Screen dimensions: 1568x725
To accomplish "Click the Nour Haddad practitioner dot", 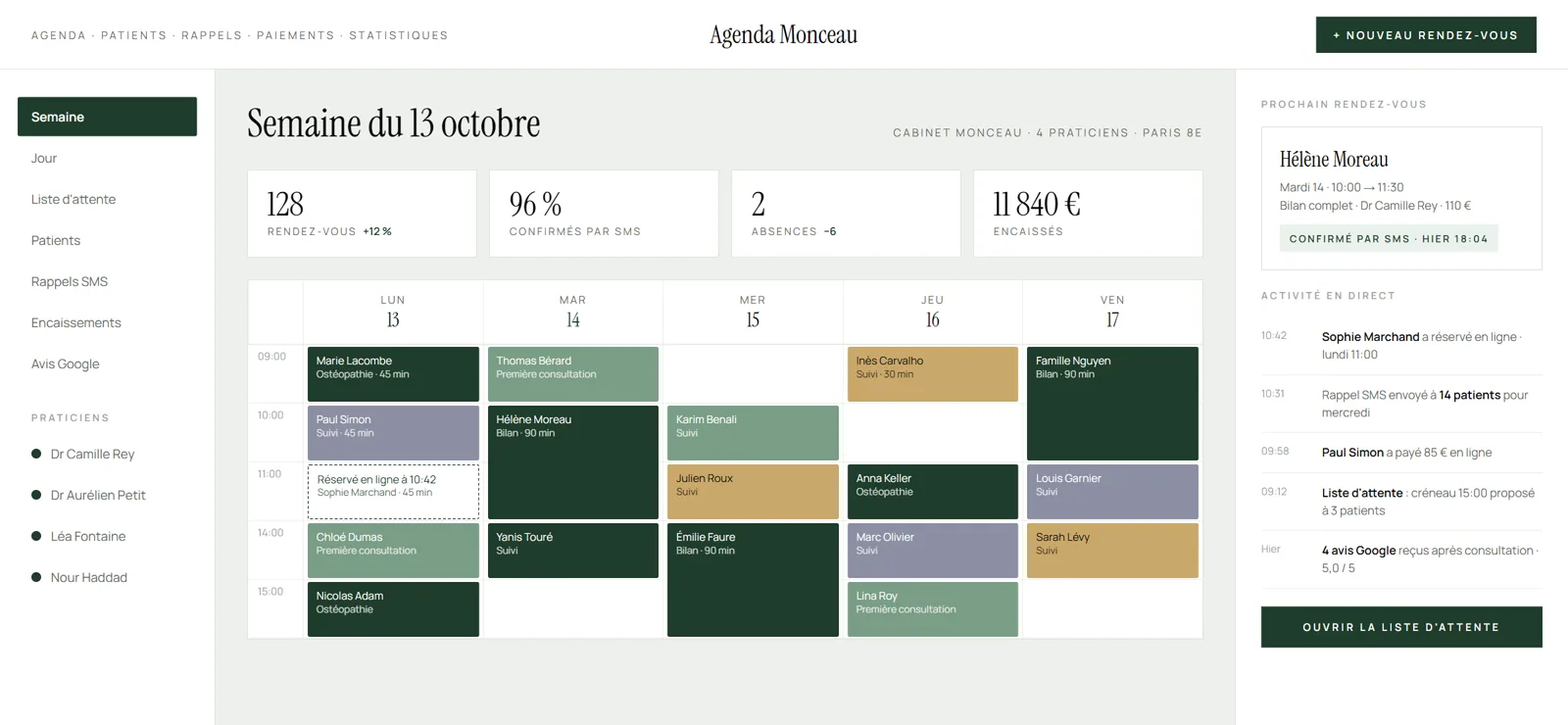I will coord(36,577).
